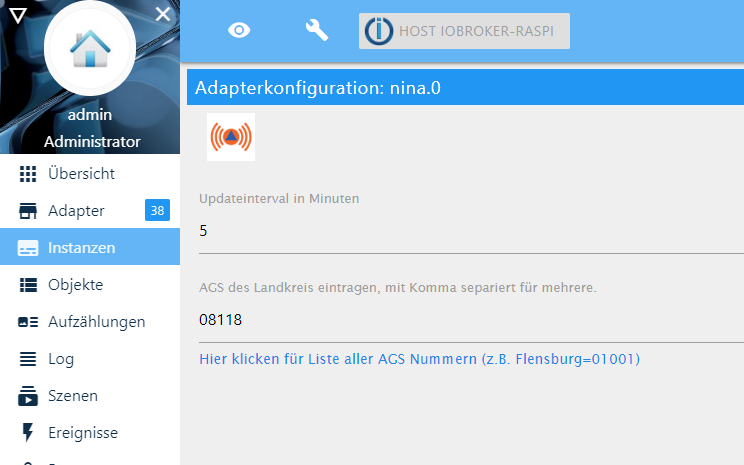Image resolution: width=744 pixels, height=465 pixels.
Task: Close the sidebar with X icon
Action: (163, 13)
